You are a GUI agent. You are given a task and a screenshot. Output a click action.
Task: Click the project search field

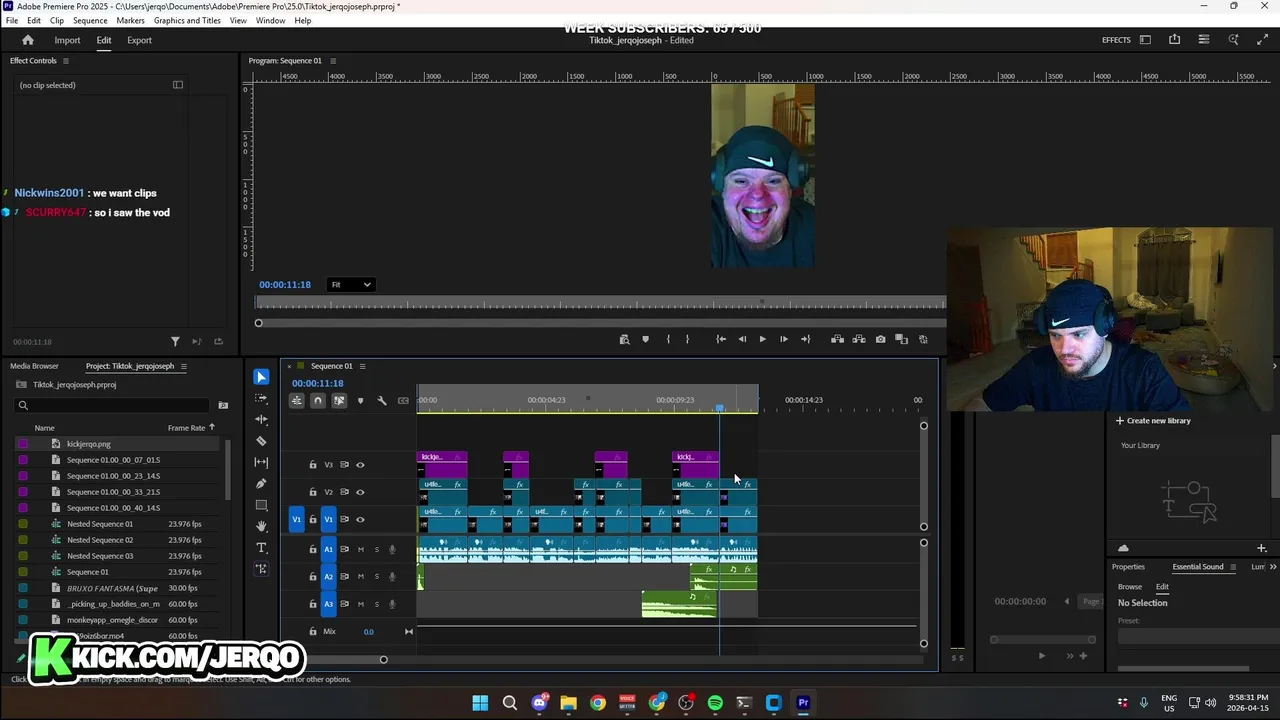(x=113, y=405)
